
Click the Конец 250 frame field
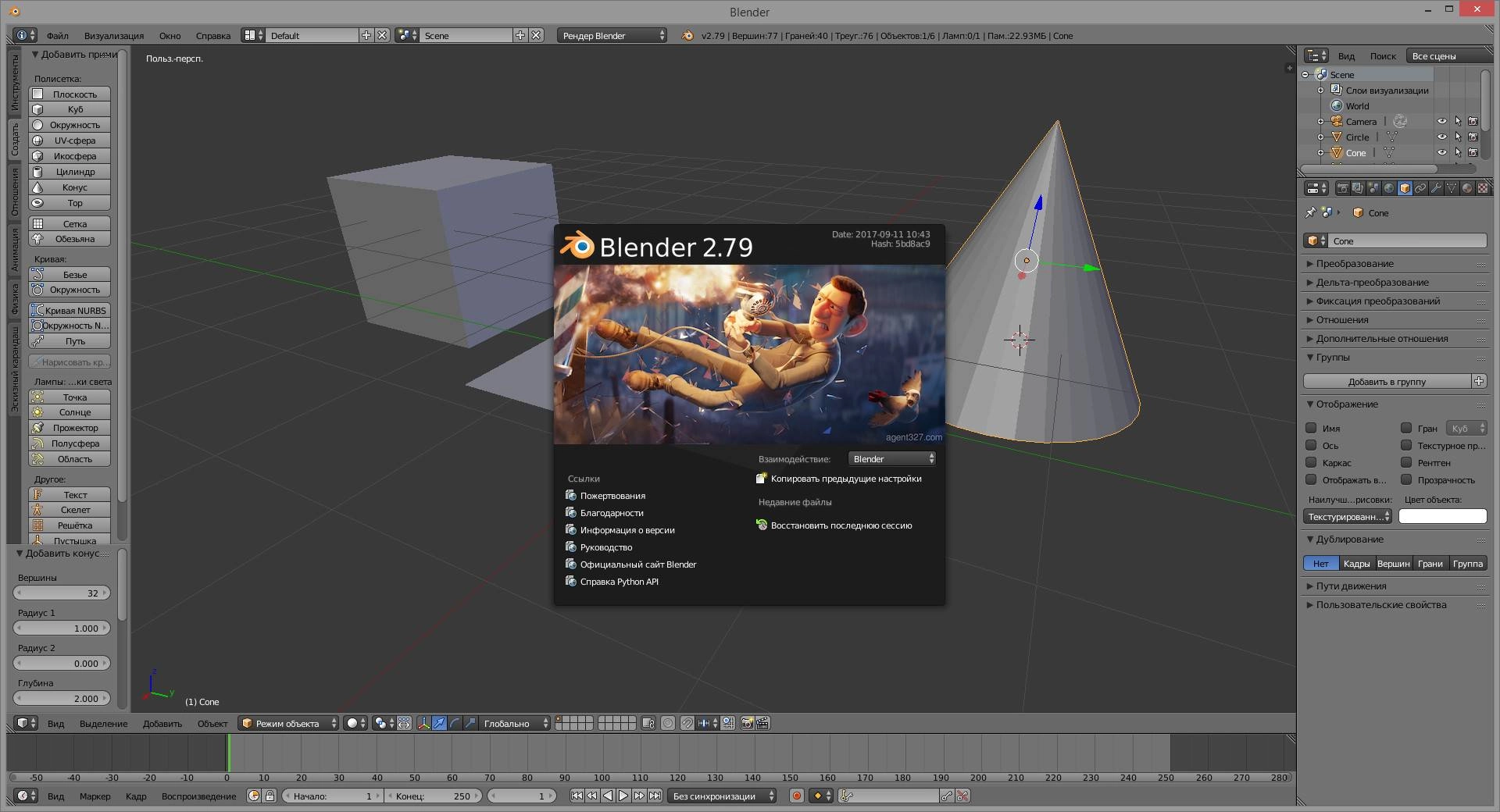tap(433, 796)
